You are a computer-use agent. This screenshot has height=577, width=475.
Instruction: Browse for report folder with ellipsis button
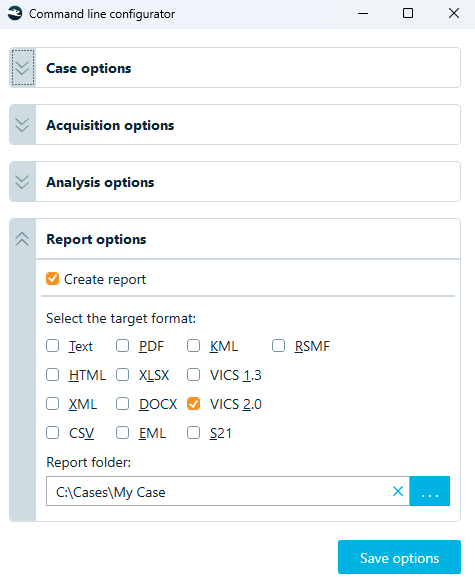click(430, 491)
